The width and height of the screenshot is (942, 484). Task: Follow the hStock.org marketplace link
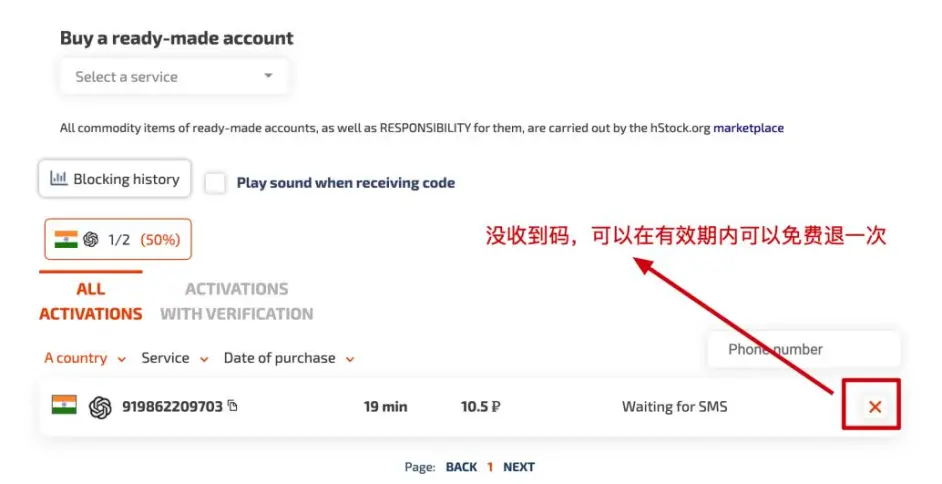[748, 128]
